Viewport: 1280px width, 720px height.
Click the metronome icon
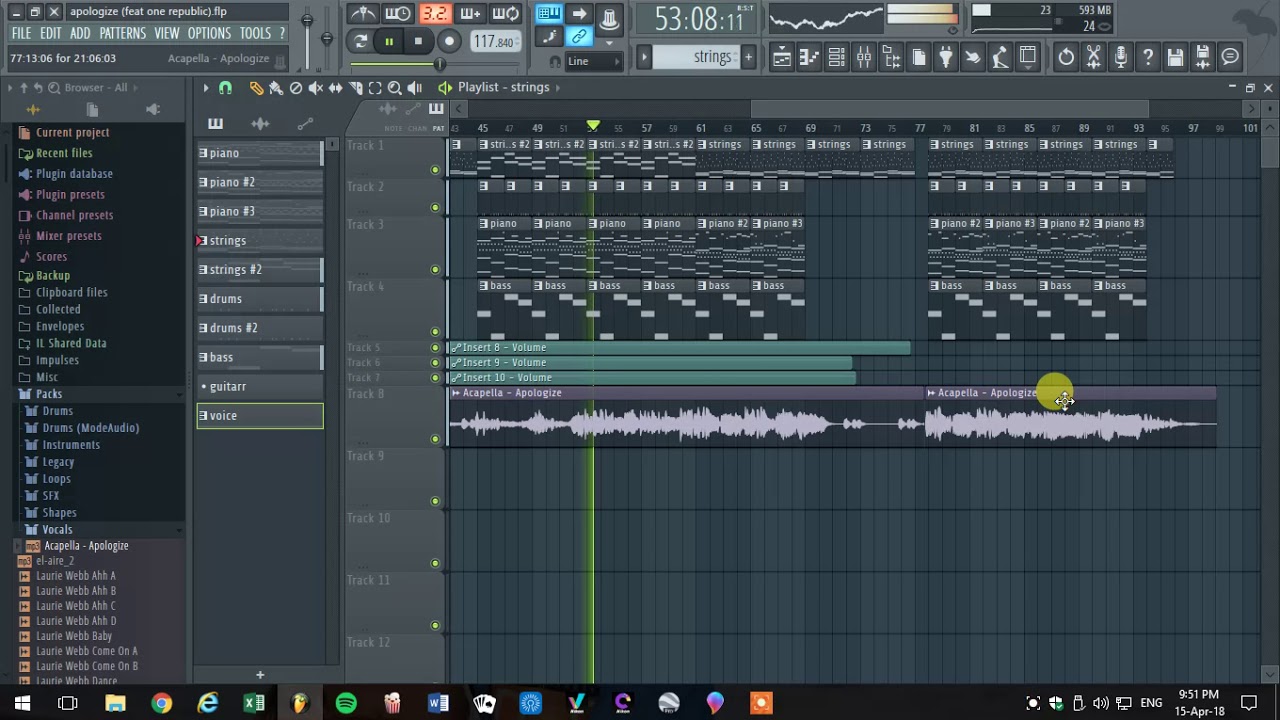[363, 14]
